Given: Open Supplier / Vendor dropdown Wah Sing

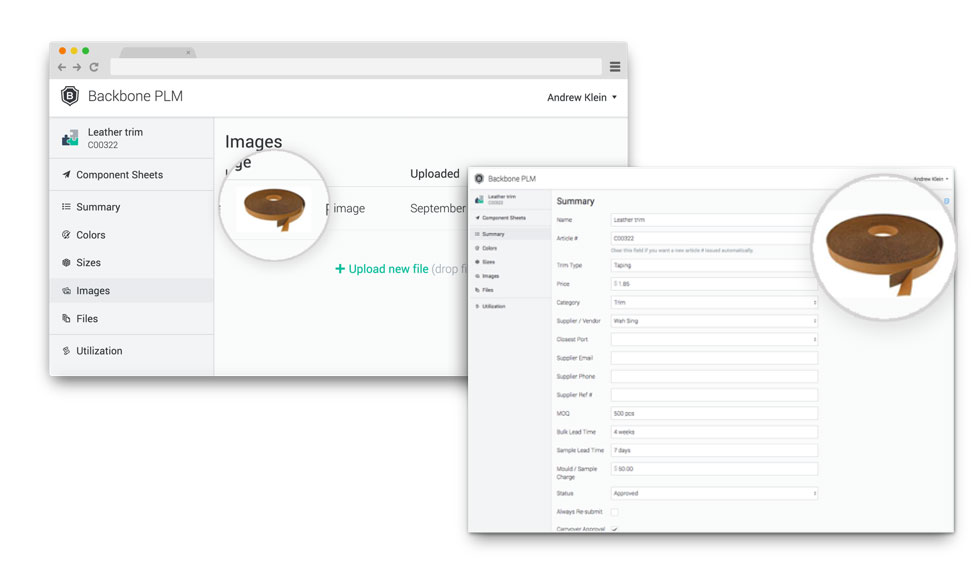Looking at the screenshot, I should 714,321.
